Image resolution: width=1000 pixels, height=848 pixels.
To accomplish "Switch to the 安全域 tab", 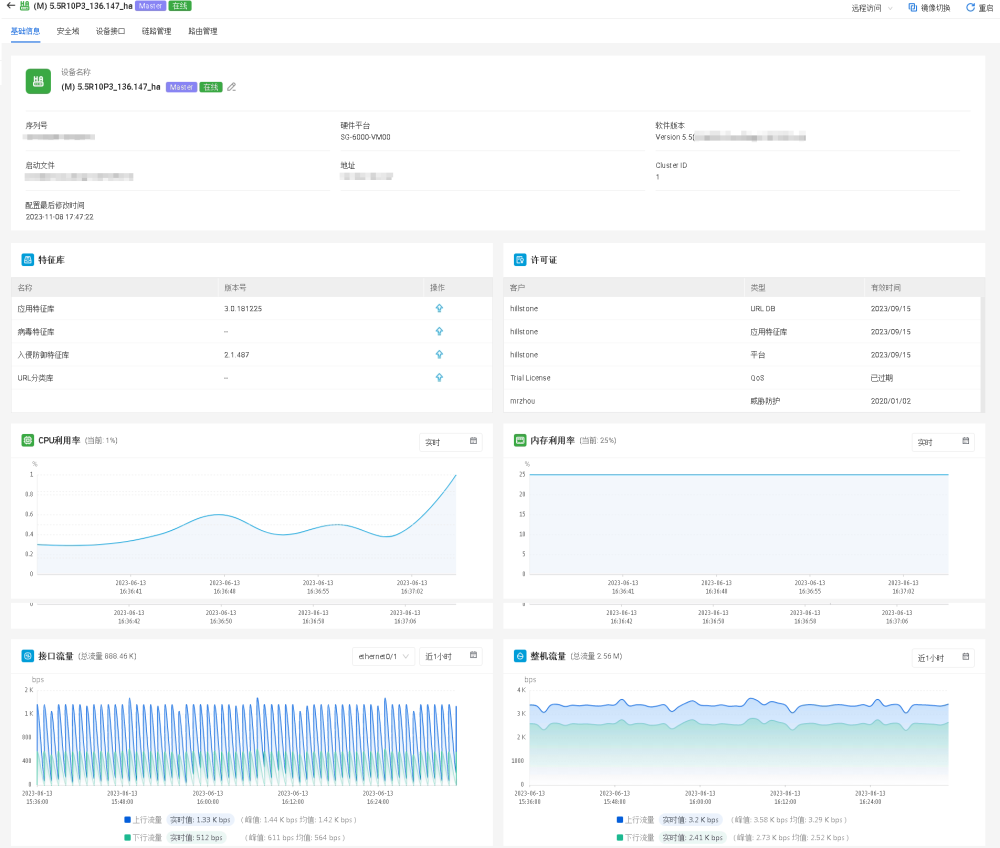I will point(68,31).
